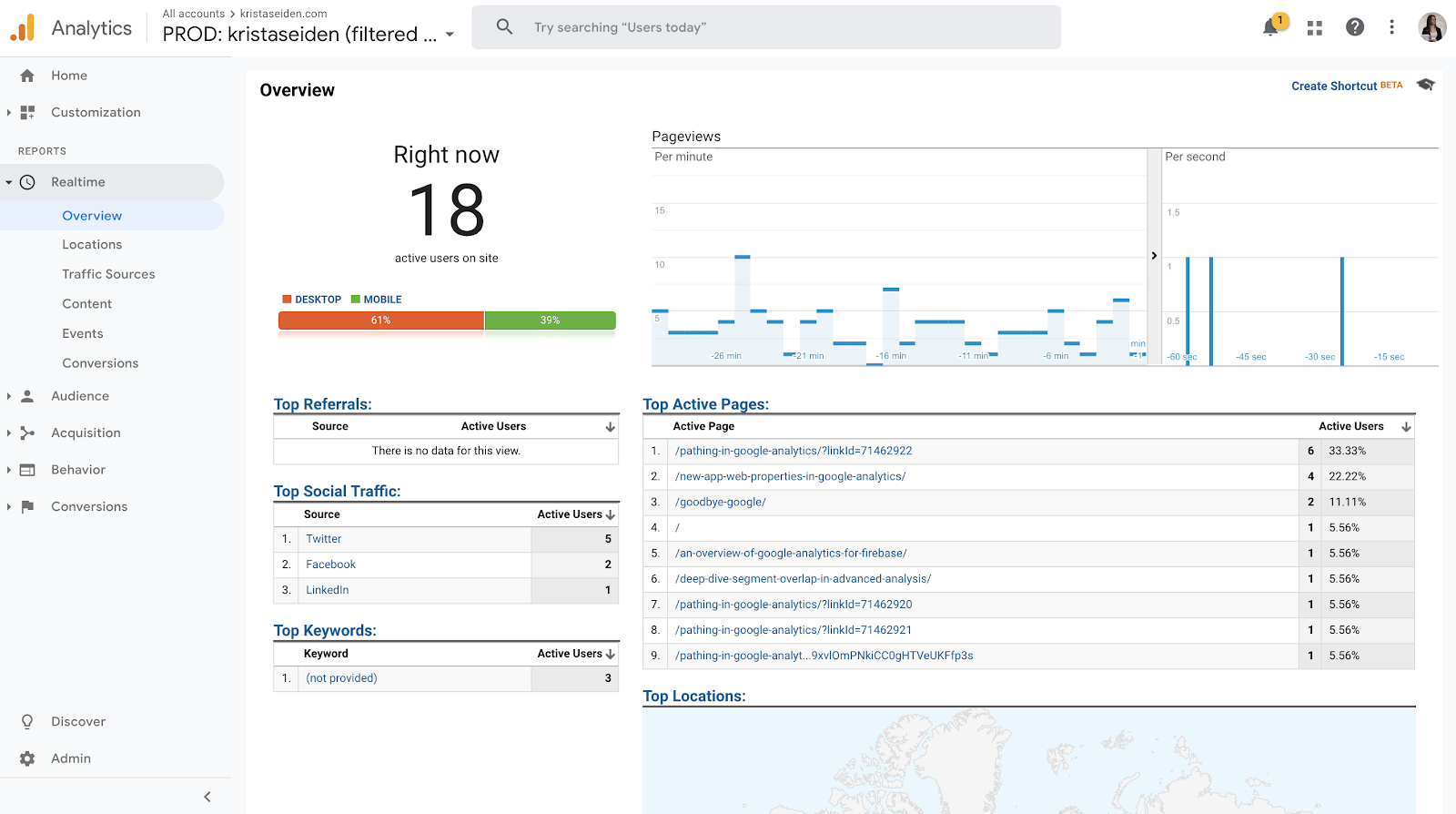The width and height of the screenshot is (1456, 814).
Task: Click the green Mobile 39% bar segment
Action: [x=551, y=321]
